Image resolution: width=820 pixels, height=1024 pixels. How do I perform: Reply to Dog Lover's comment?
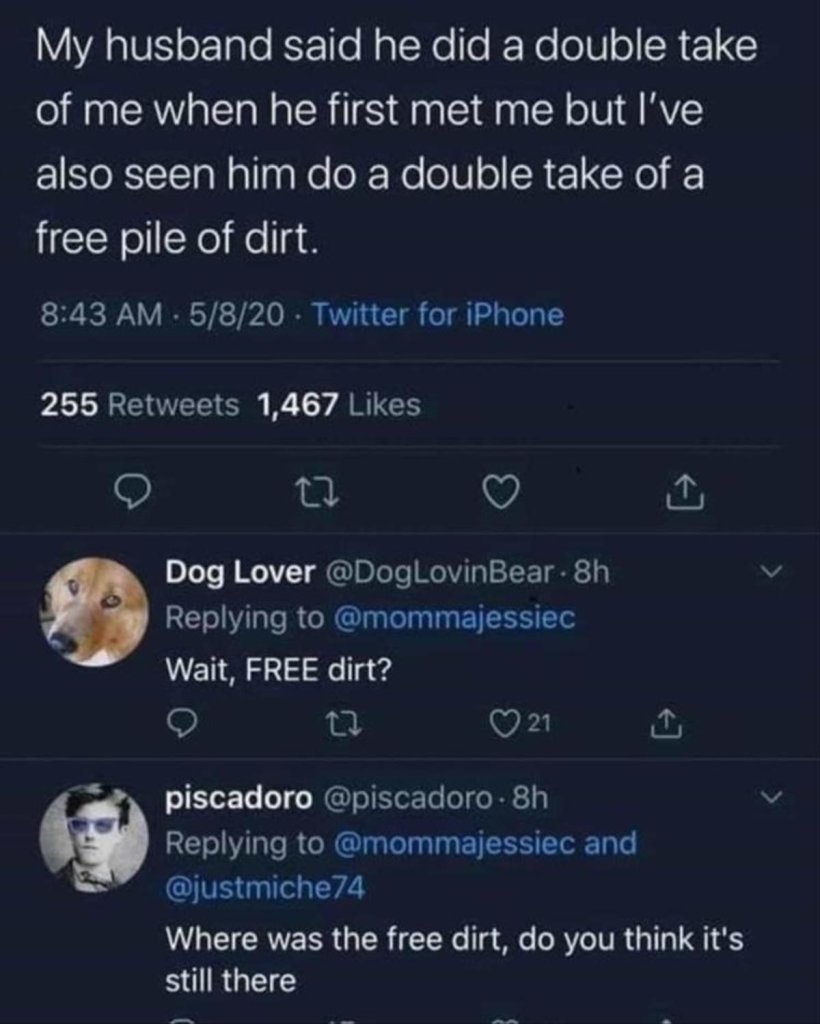178,722
